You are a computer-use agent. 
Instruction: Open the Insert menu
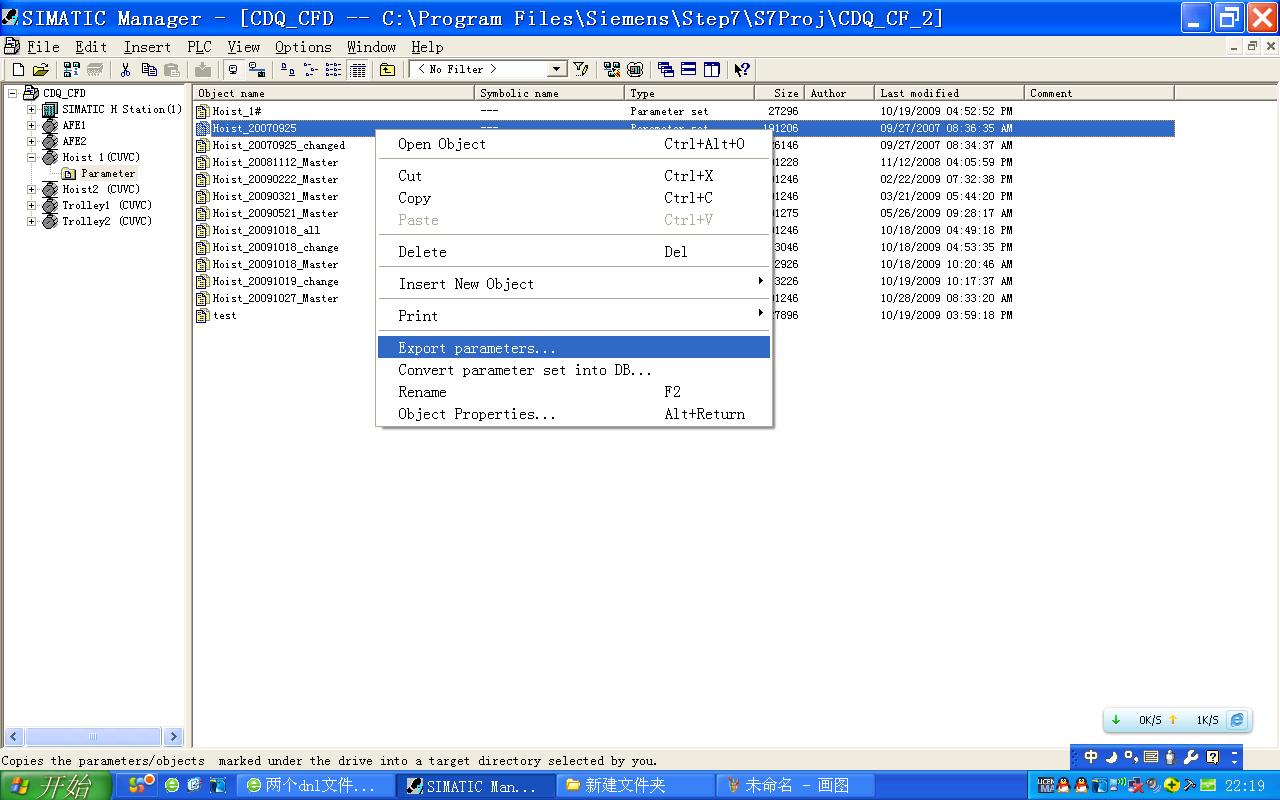[x=147, y=47]
